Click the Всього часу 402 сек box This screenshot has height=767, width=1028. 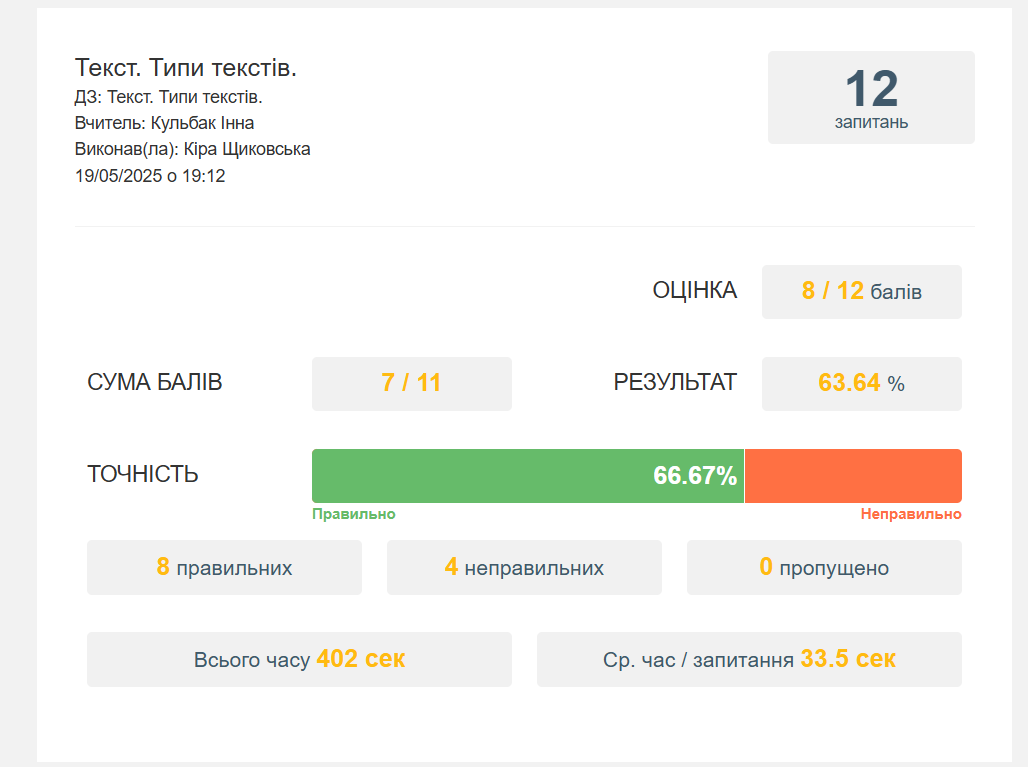[299, 659]
